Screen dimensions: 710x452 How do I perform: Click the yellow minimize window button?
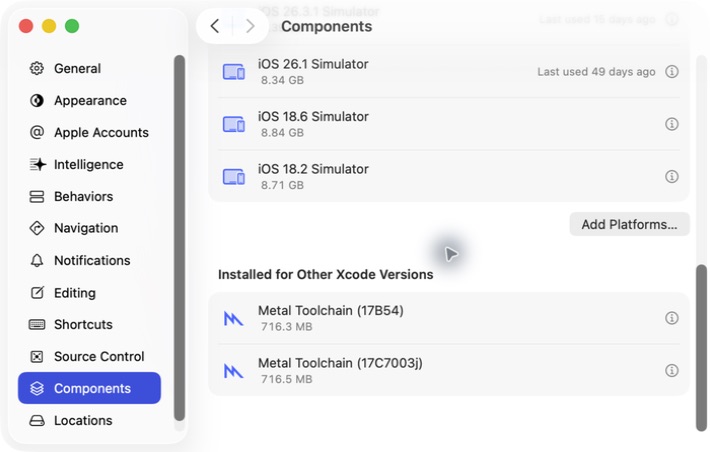(x=49, y=26)
